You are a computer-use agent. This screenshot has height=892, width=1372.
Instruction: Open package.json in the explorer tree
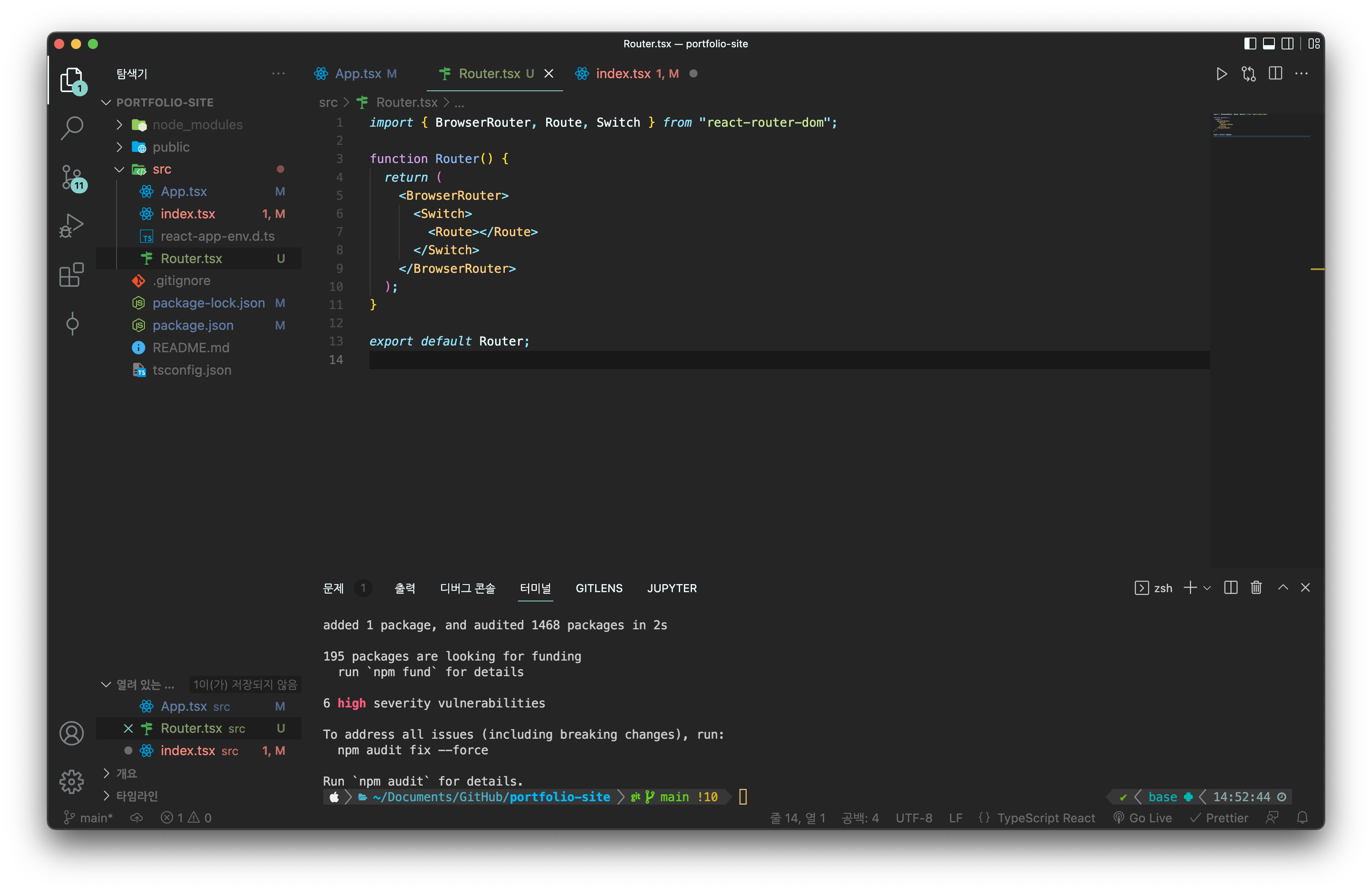coord(193,326)
